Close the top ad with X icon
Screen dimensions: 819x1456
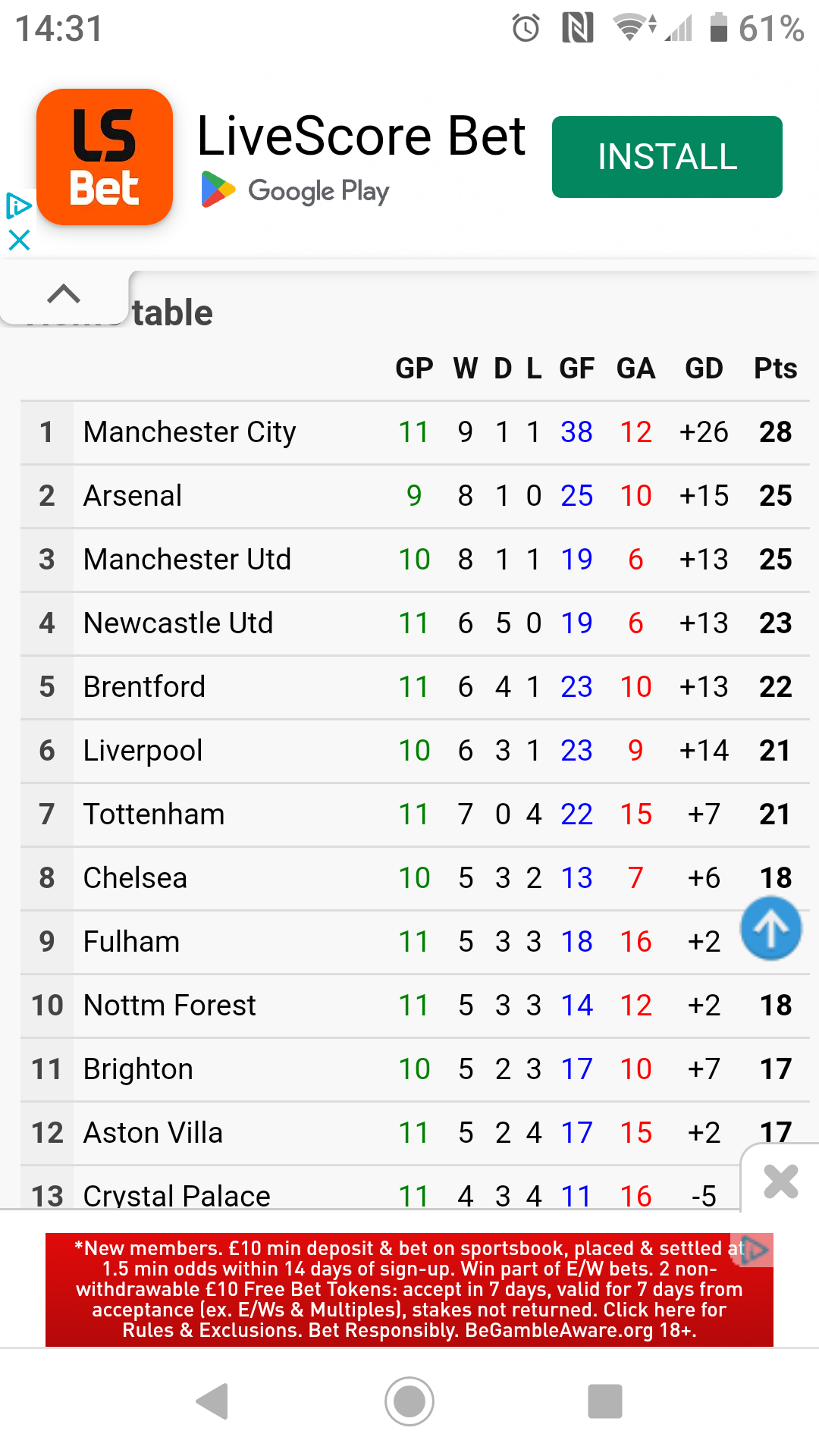pyautogui.click(x=18, y=240)
